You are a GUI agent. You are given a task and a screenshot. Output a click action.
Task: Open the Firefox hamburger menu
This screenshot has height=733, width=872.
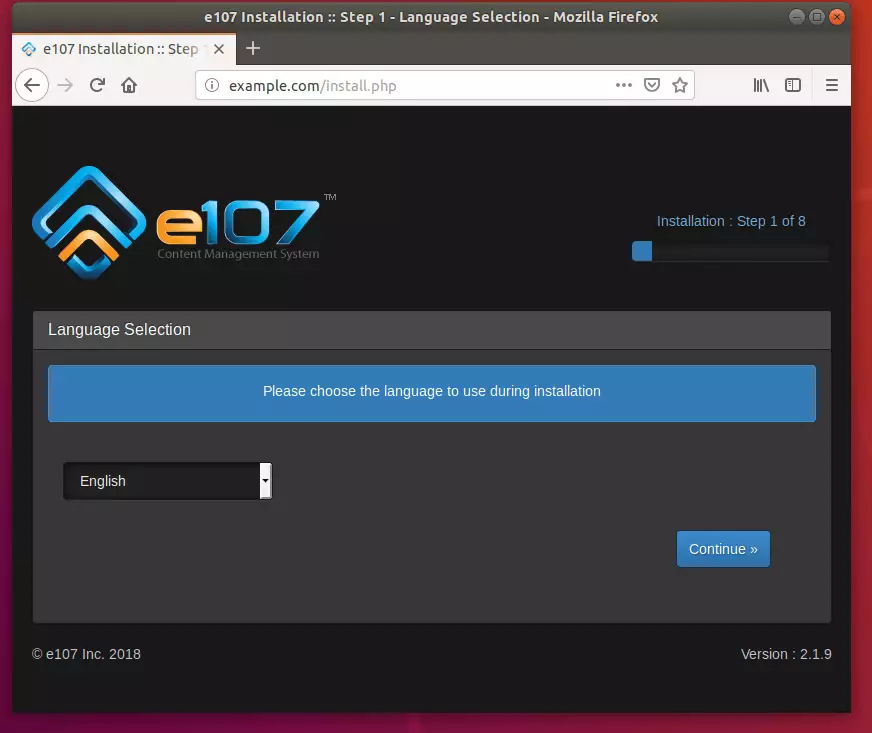pos(831,85)
